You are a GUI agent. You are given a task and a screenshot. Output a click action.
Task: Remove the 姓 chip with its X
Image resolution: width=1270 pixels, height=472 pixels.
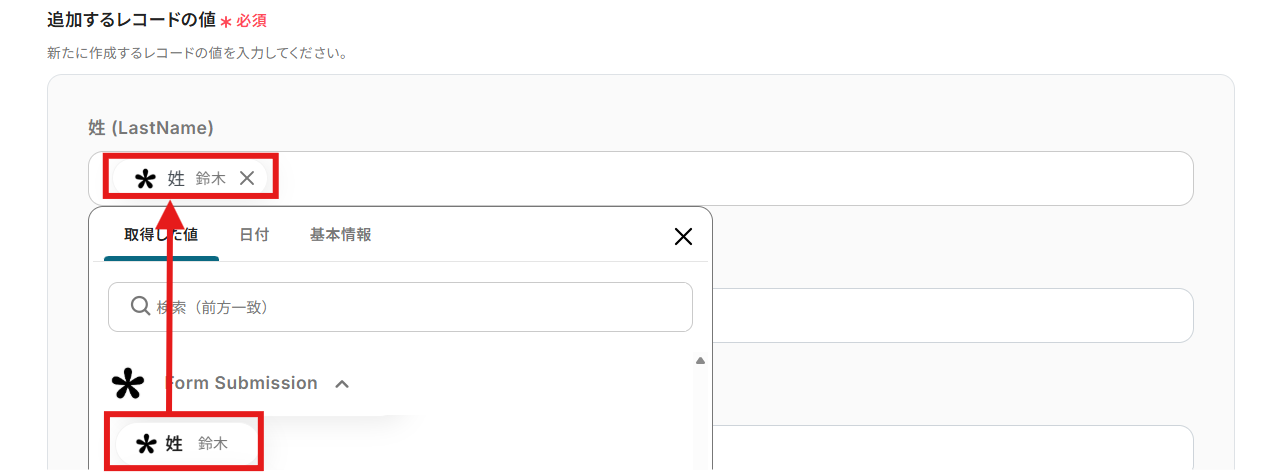coord(247,178)
